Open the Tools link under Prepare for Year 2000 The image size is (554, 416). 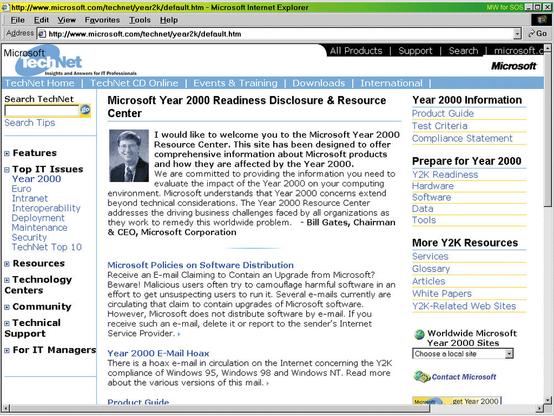[x=424, y=220]
